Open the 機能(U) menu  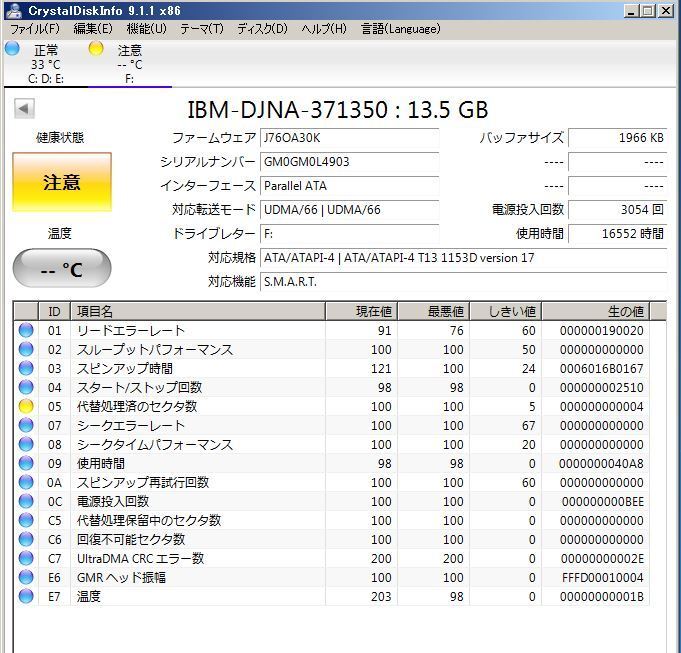coord(146,29)
